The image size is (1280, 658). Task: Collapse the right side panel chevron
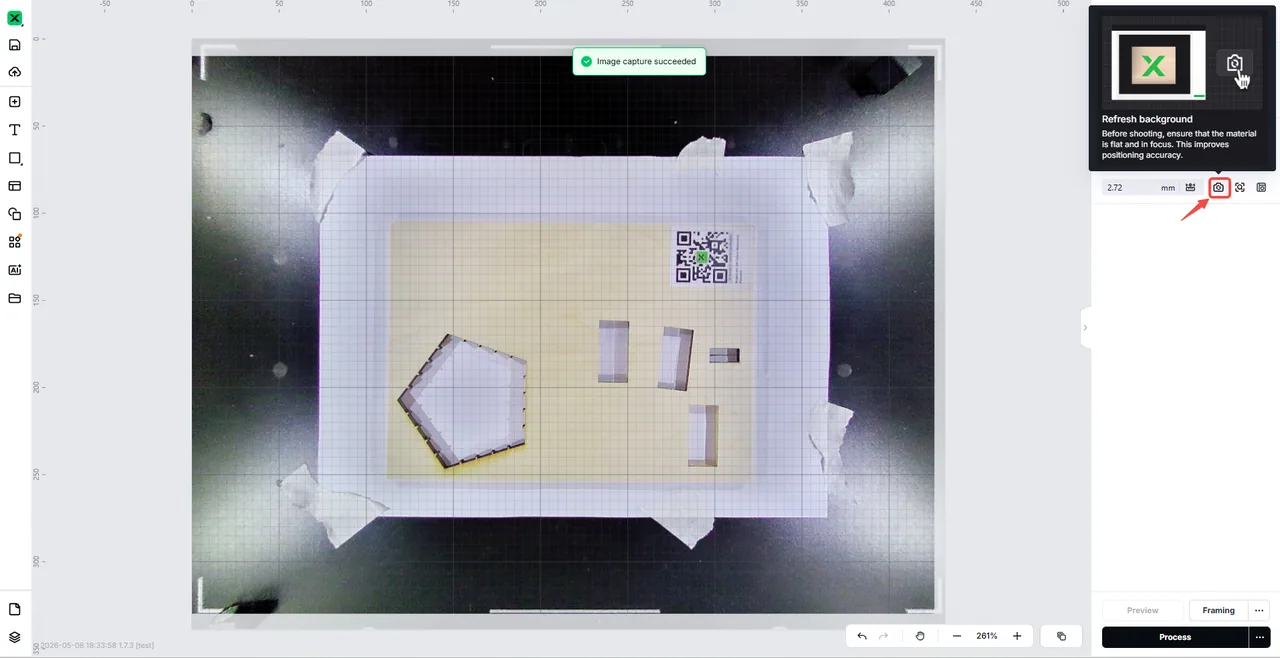click(1085, 328)
